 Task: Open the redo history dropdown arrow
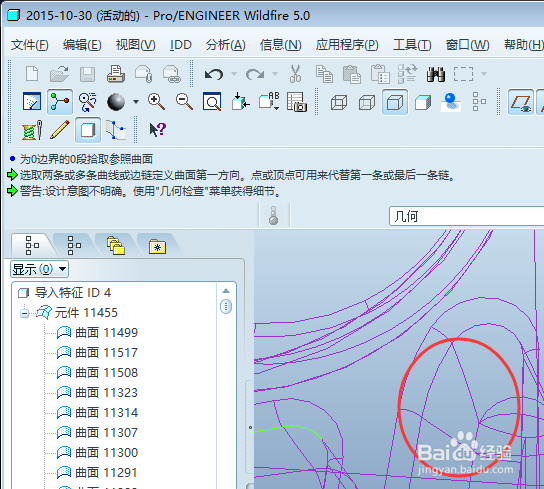(275, 74)
